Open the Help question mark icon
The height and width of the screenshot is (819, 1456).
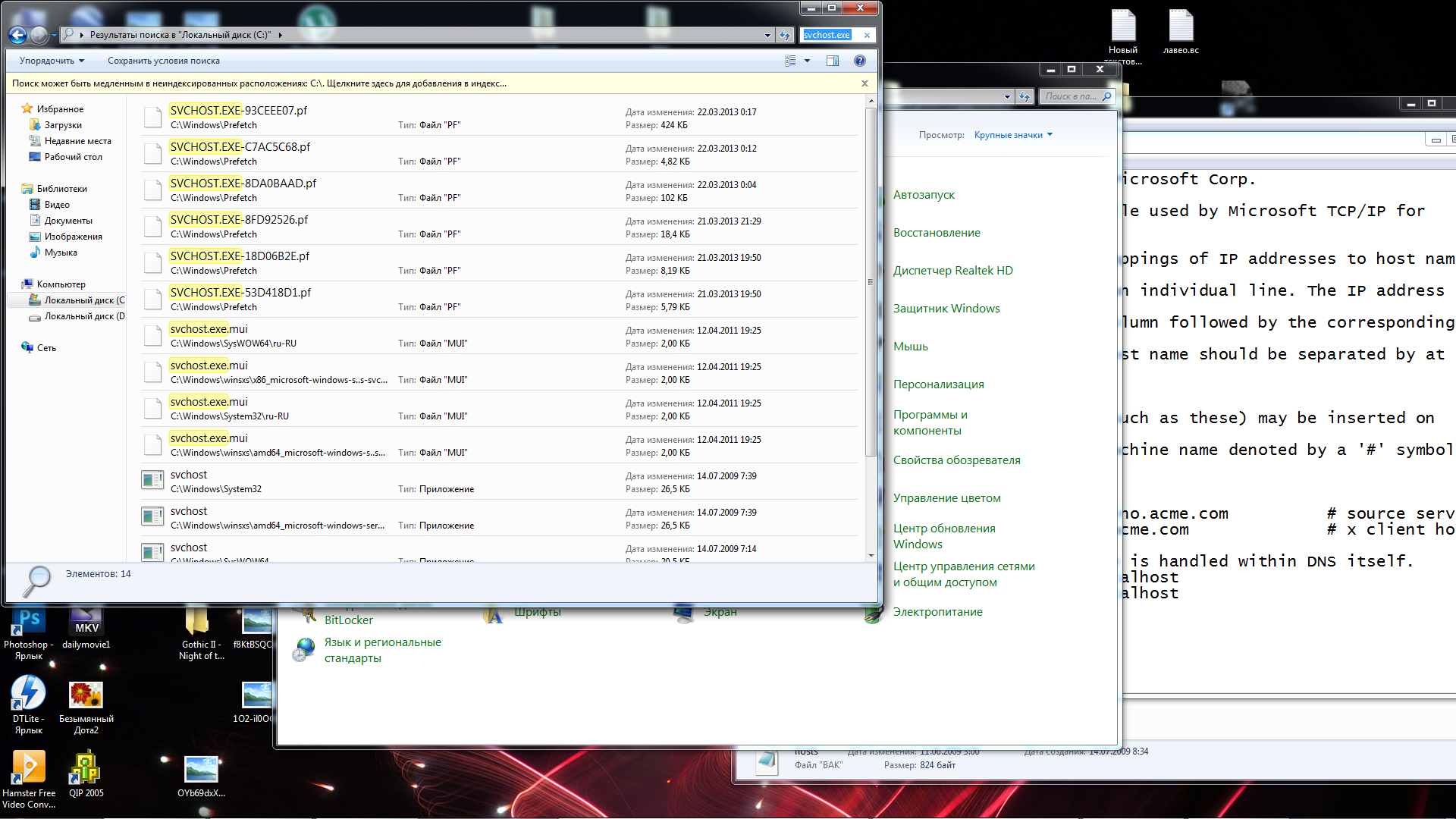(x=859, y=61)
